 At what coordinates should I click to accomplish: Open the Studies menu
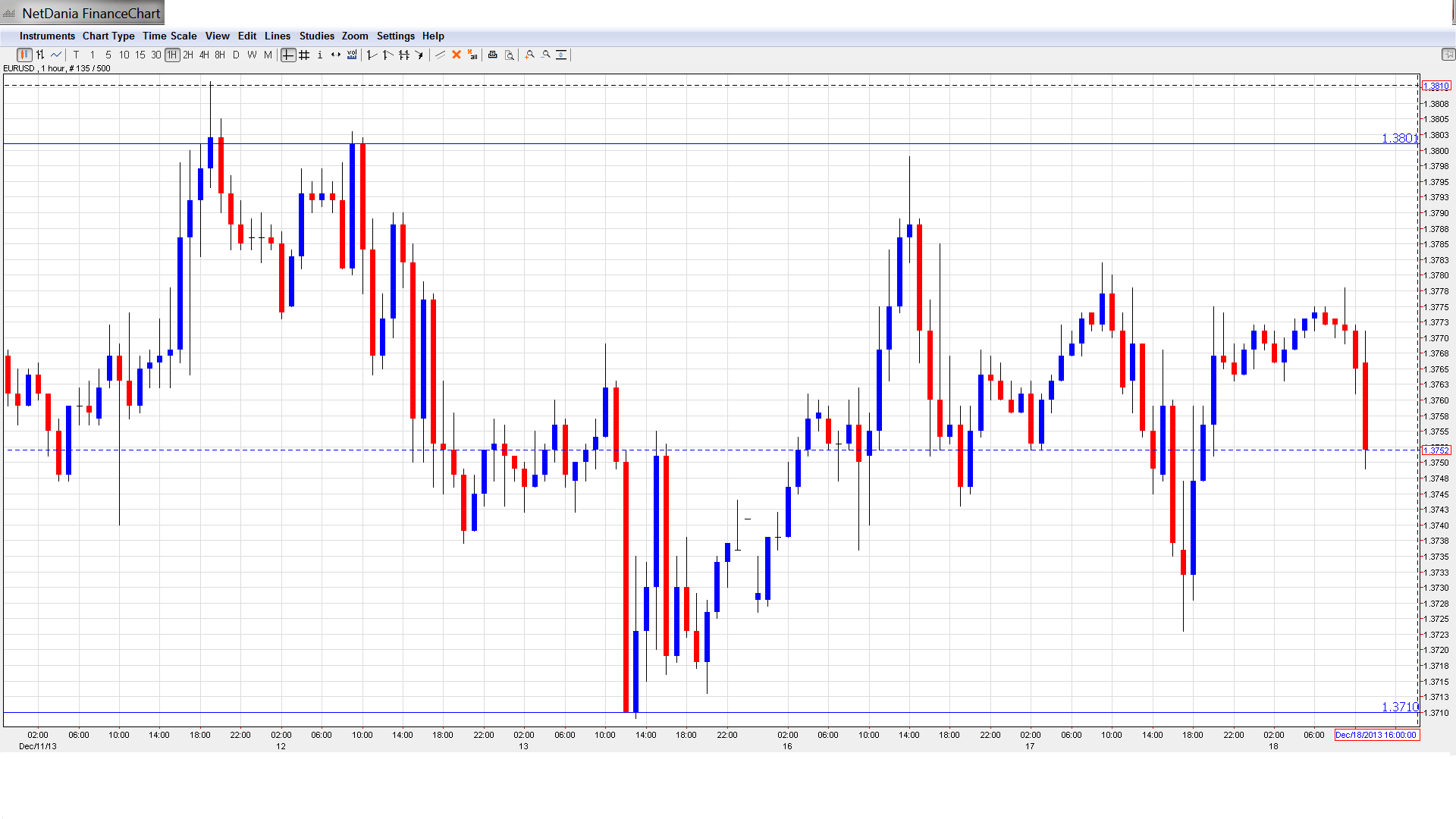click(316, 36)
